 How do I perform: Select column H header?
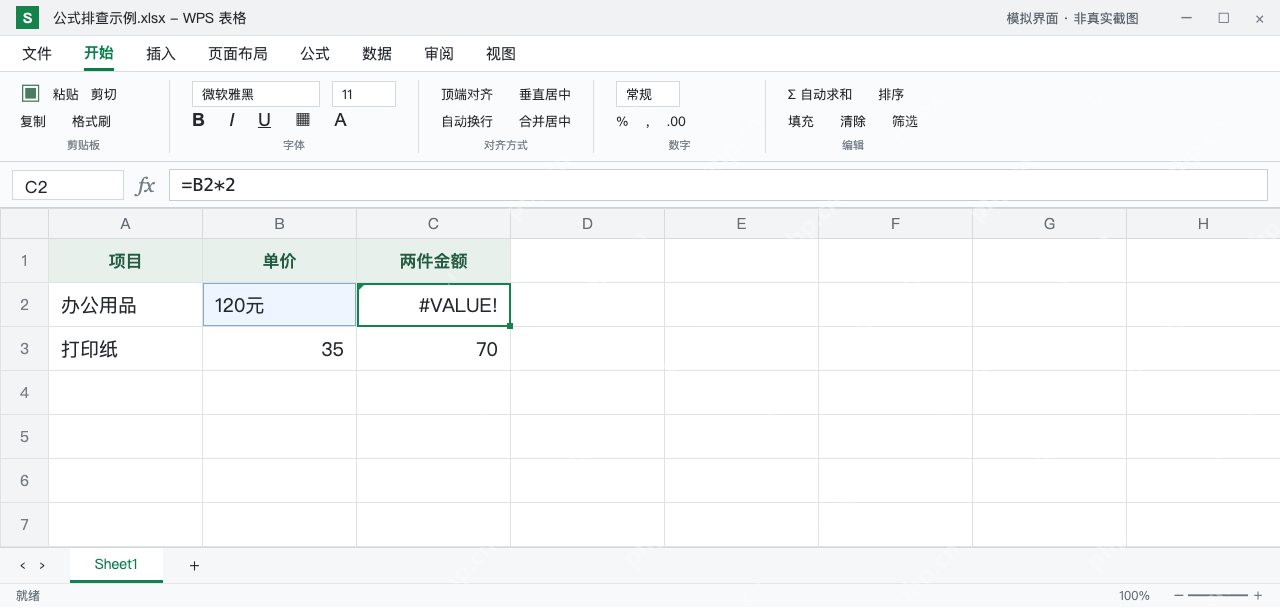(1203, 224)
